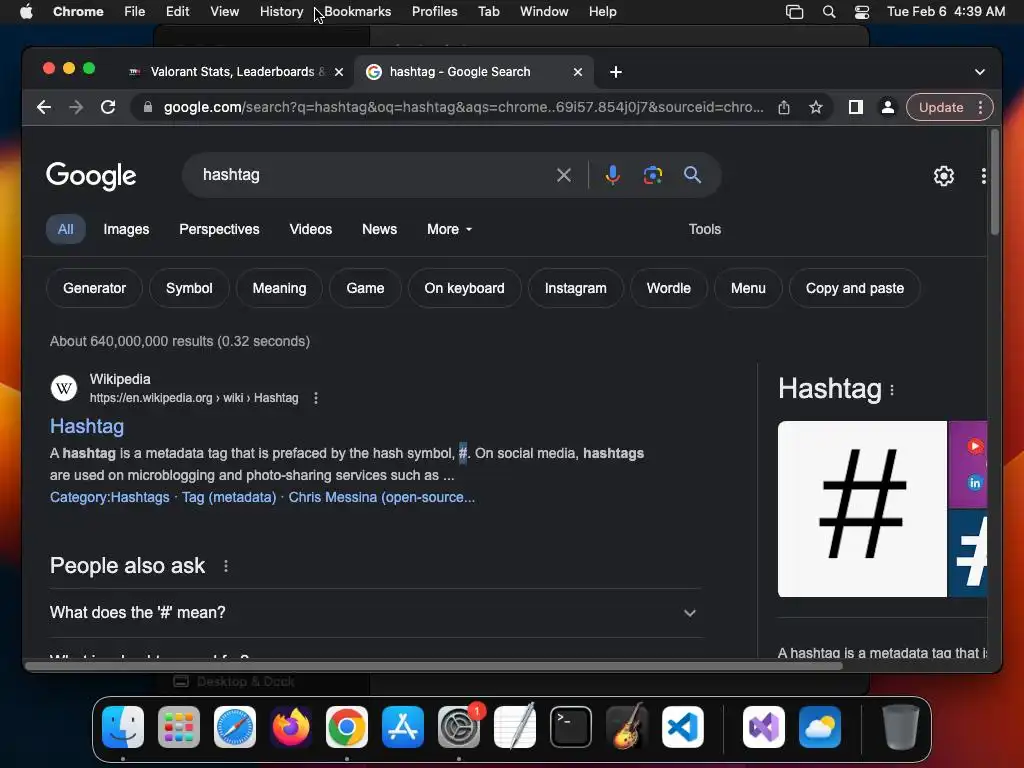Image resolution: width=1024 pixels, height=768 pixels.
Task: Click the magnifier search button
Action: (692, 175)
